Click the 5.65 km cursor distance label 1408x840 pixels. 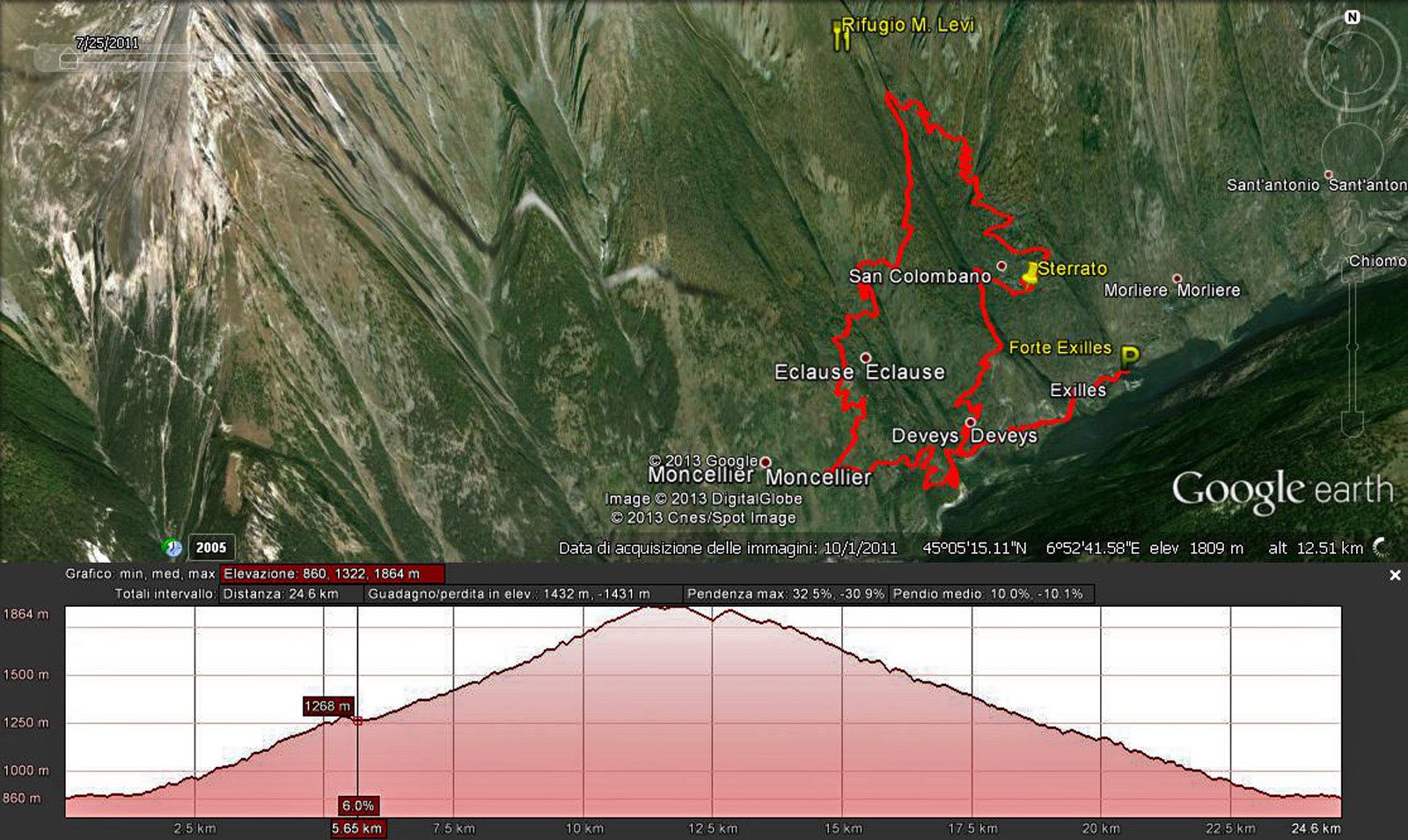point(357,829)
